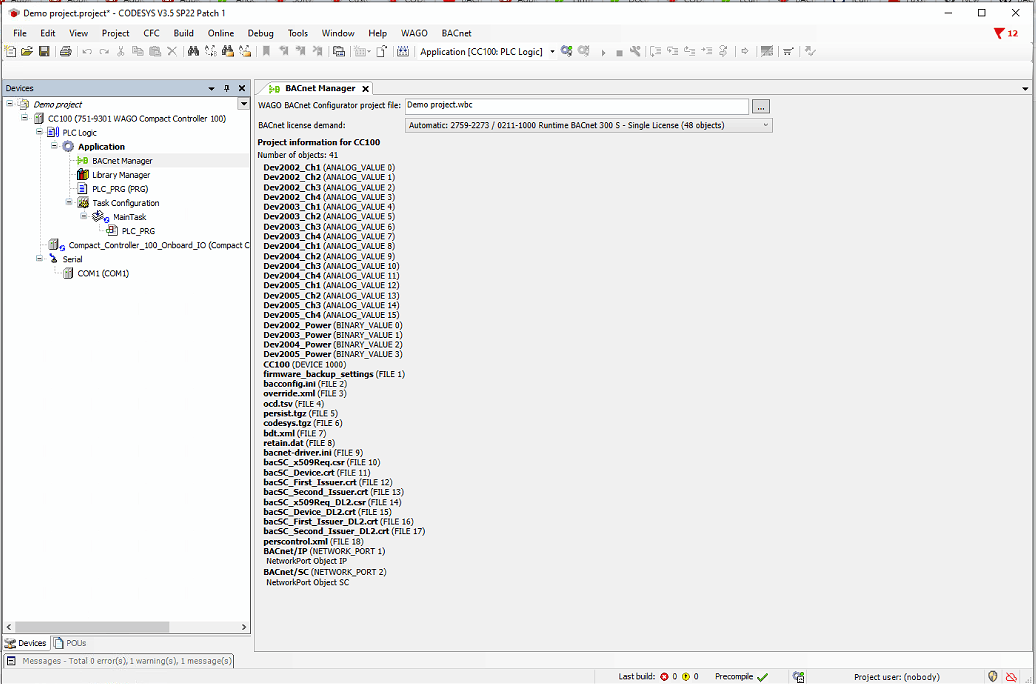The width and height of the screenshot is (1036, 684).
Task: Click the grayed scissors Cut toolbar icon
Action: click(121, 52)
